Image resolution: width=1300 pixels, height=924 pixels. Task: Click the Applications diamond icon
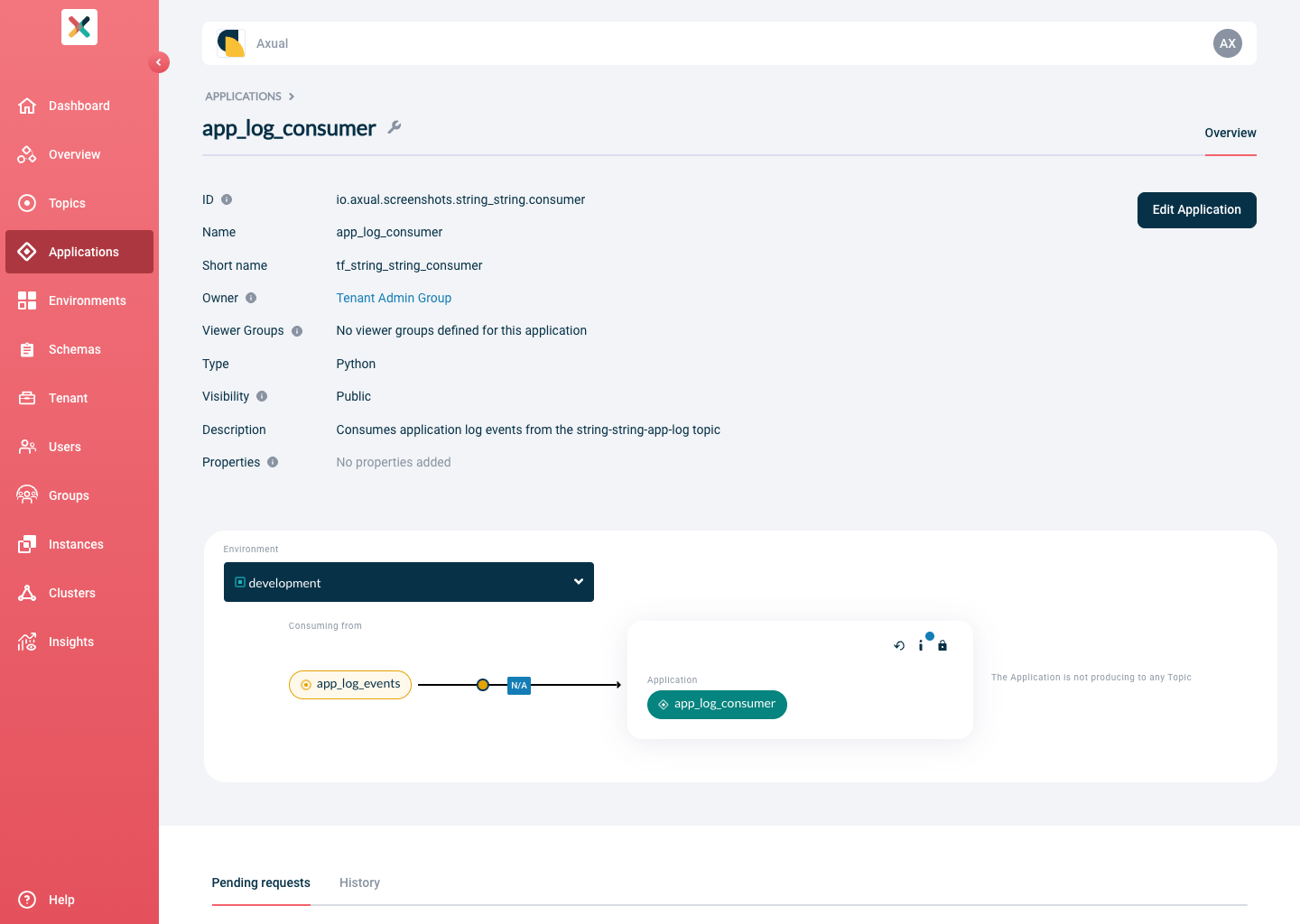coord(27,252)
